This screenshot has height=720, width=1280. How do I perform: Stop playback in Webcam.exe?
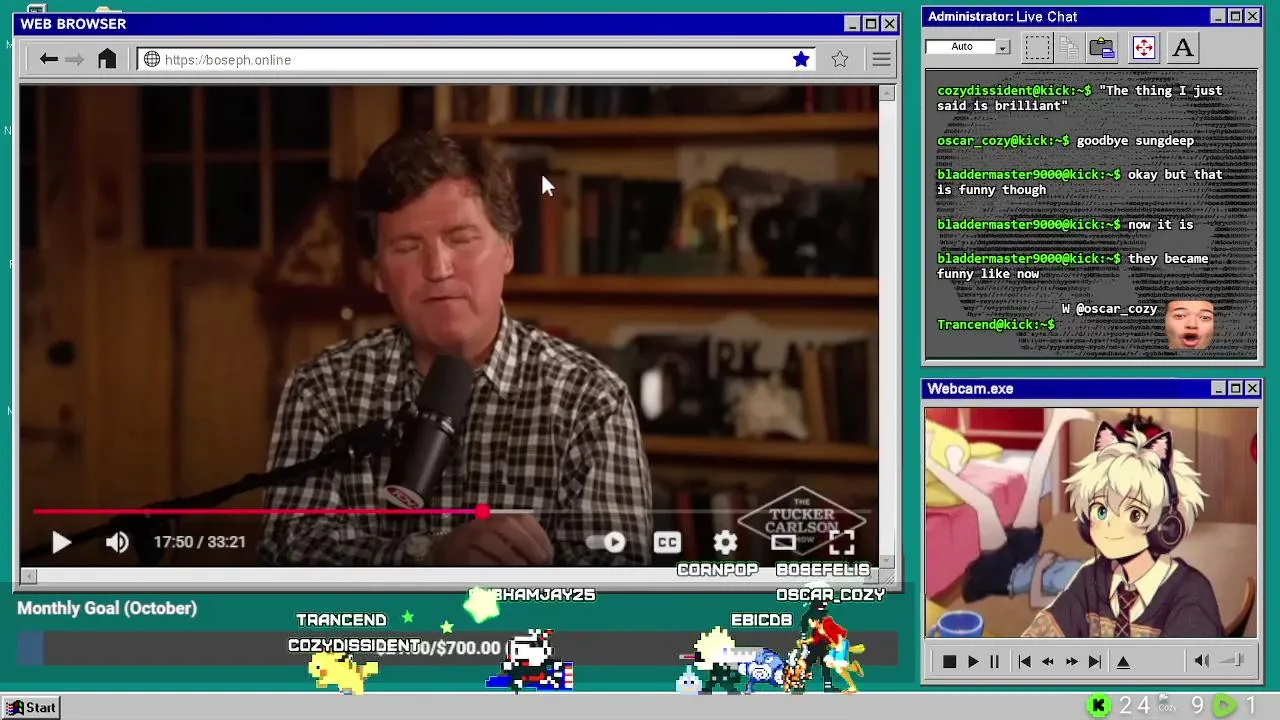(x=949, y=661)
